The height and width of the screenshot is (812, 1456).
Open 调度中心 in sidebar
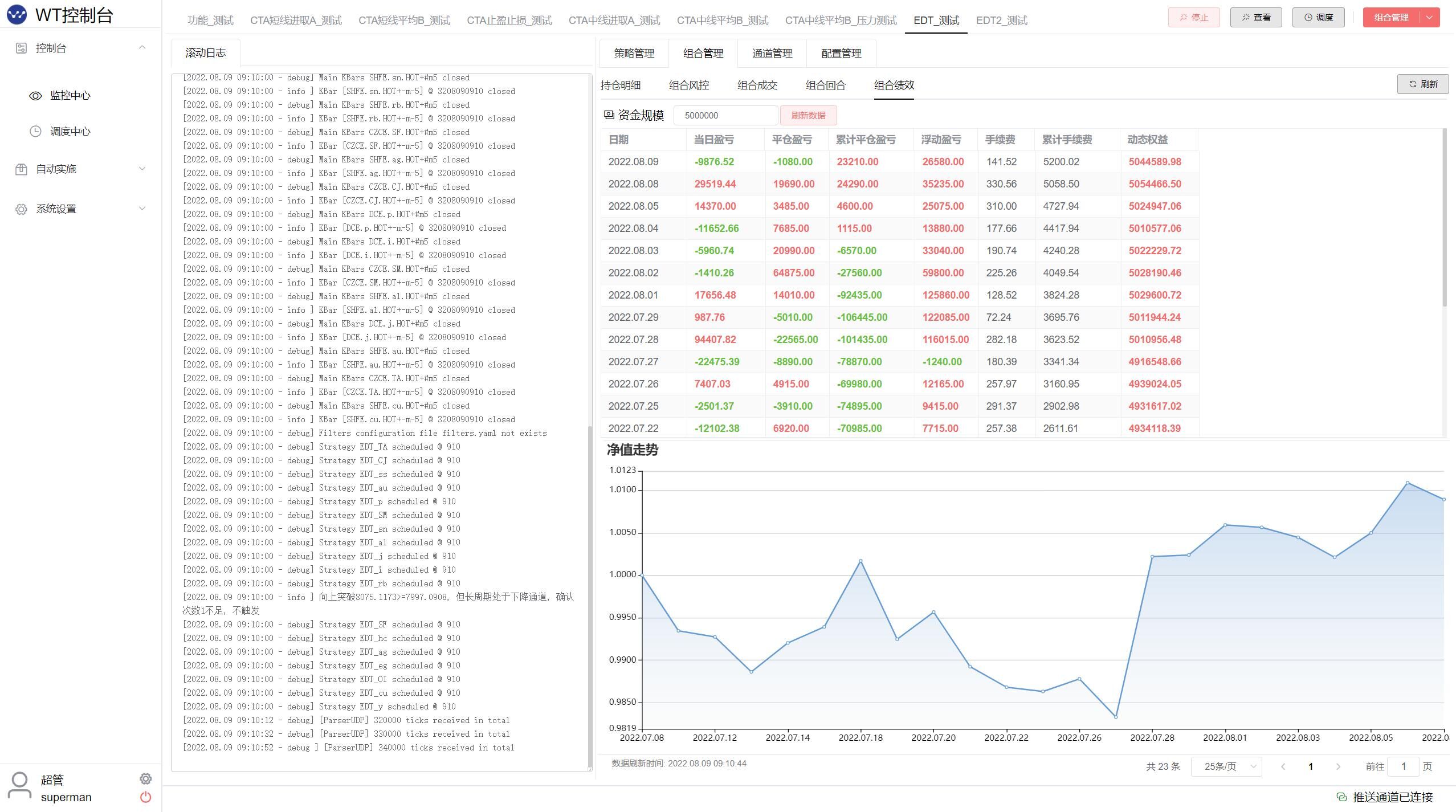(70, 131)
